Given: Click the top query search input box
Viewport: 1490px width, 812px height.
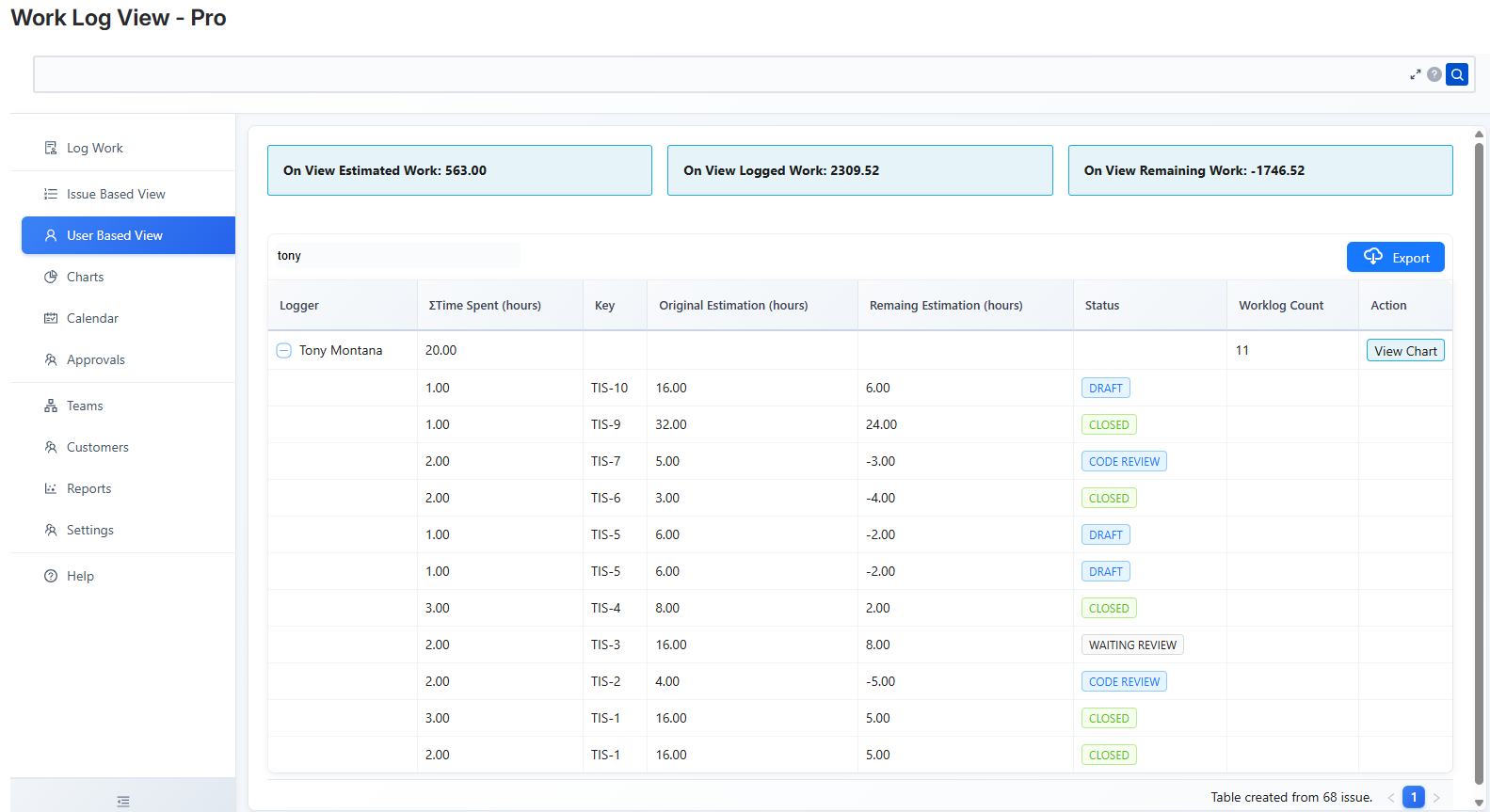Looking at the screenshot, I should pyautogui.click(x=715, y=74).
